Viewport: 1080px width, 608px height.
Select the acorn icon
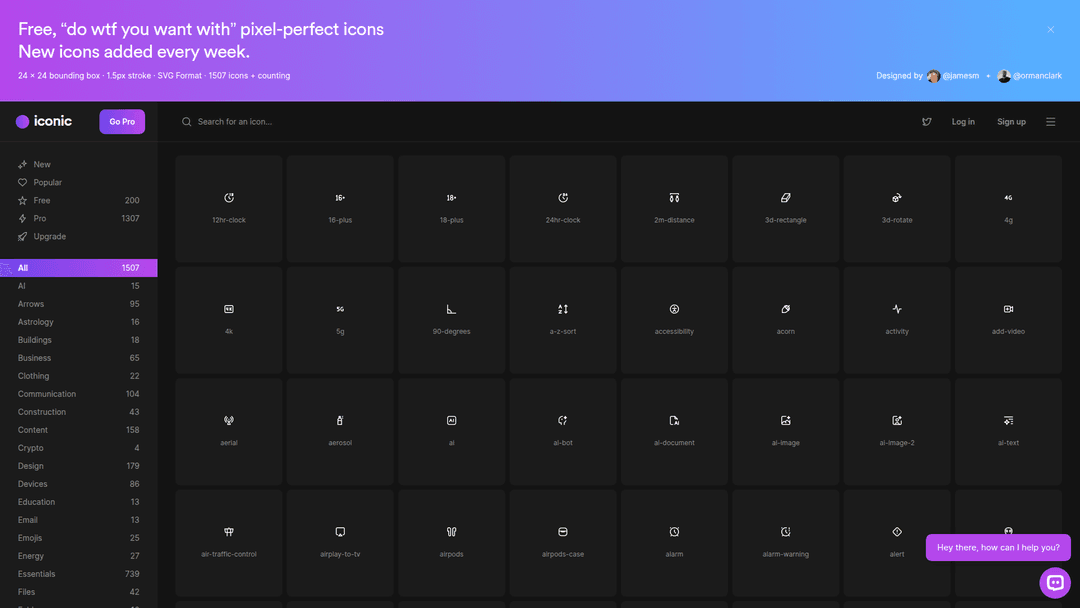pos(786,319)
